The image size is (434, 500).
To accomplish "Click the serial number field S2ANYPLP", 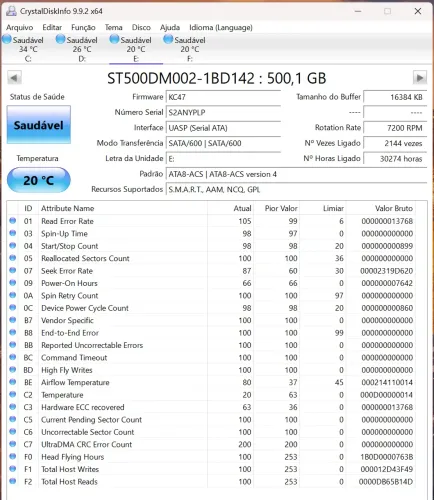I will 223,112.
